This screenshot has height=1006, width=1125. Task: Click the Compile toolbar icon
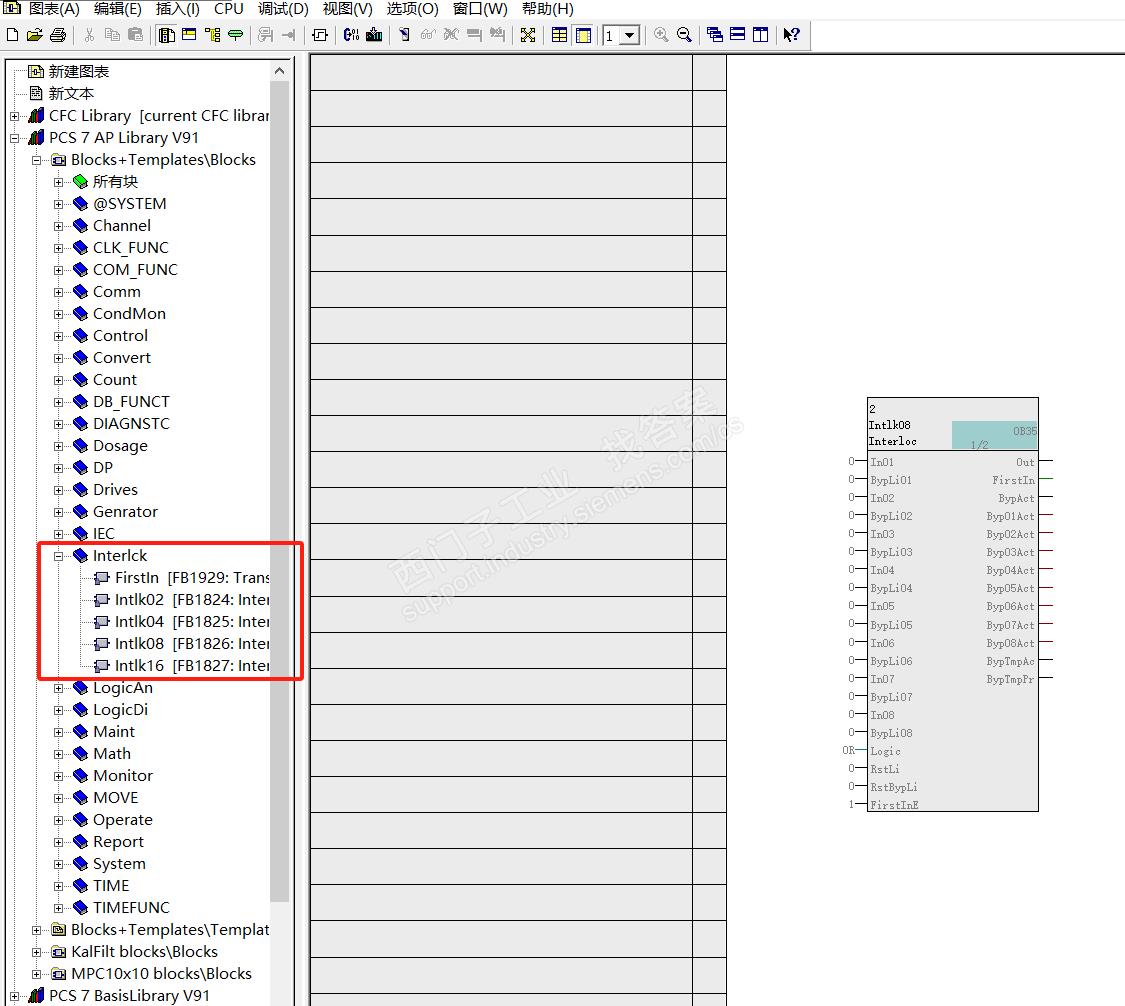(351, 34)
